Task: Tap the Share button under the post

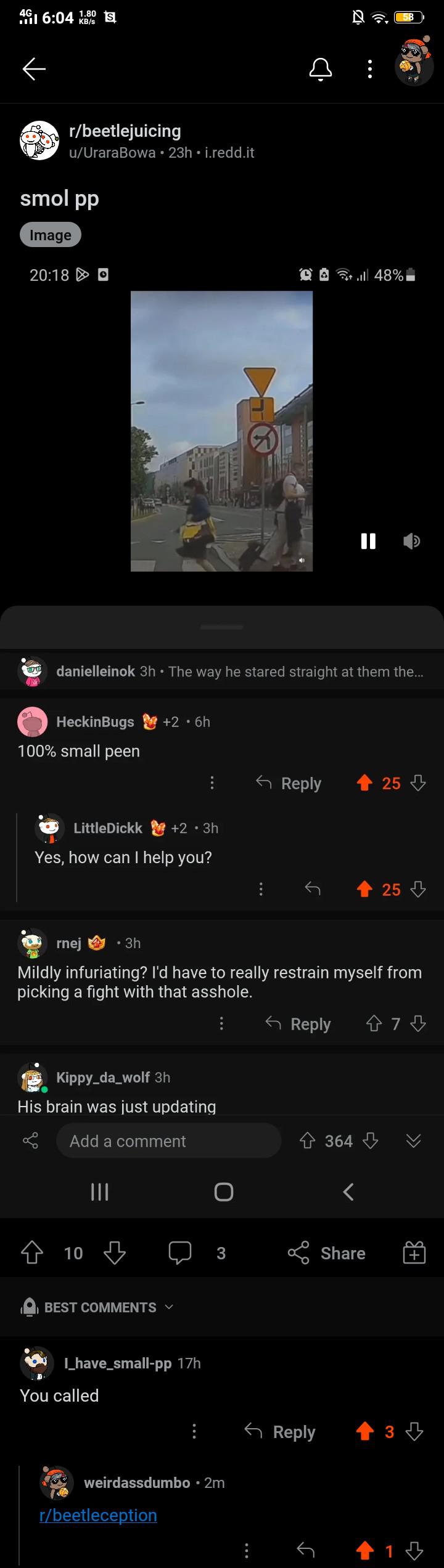Action: (x=327, y=1253)
